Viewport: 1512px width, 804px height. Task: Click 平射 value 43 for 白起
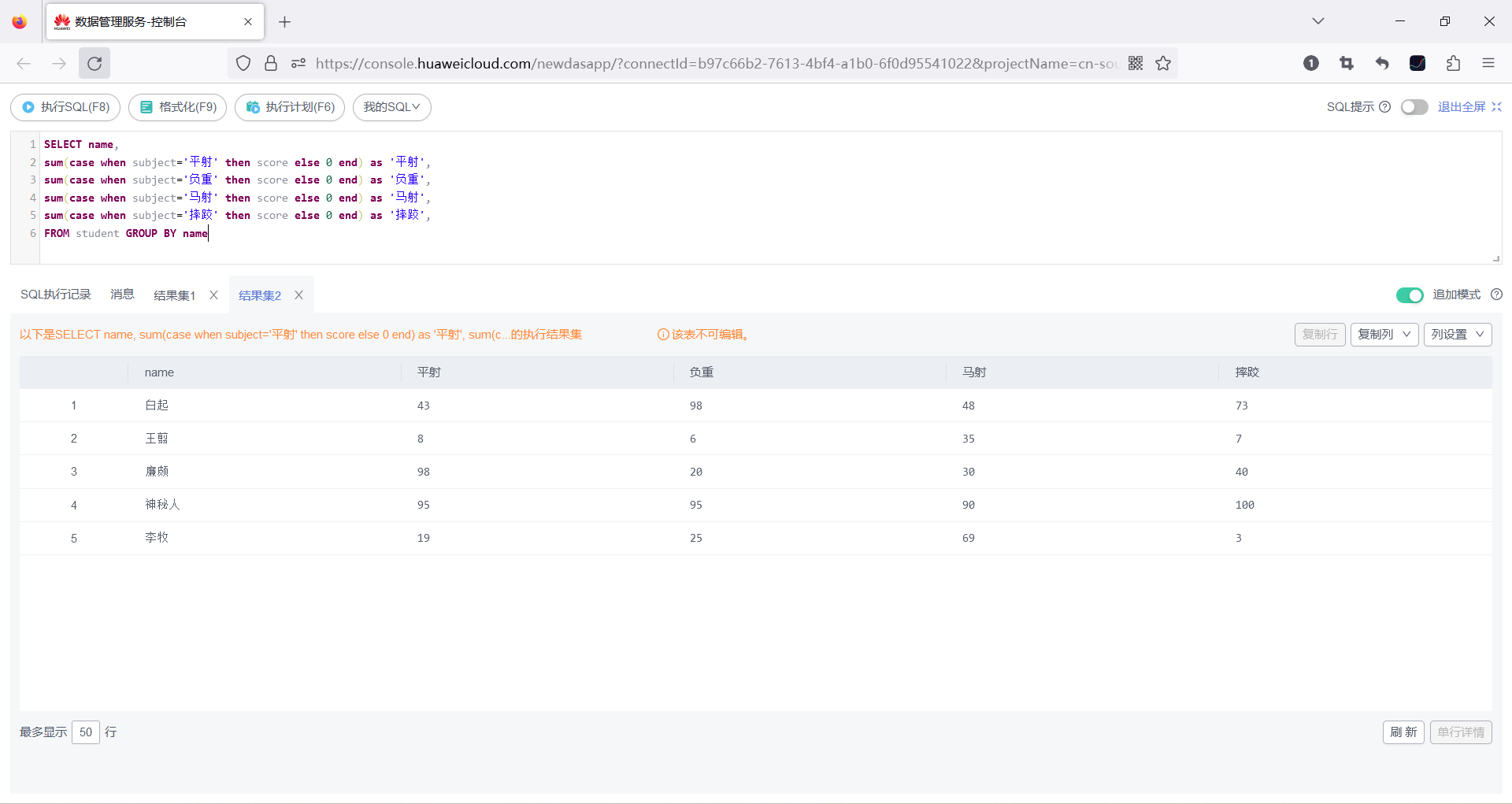[x=424, y=406]
